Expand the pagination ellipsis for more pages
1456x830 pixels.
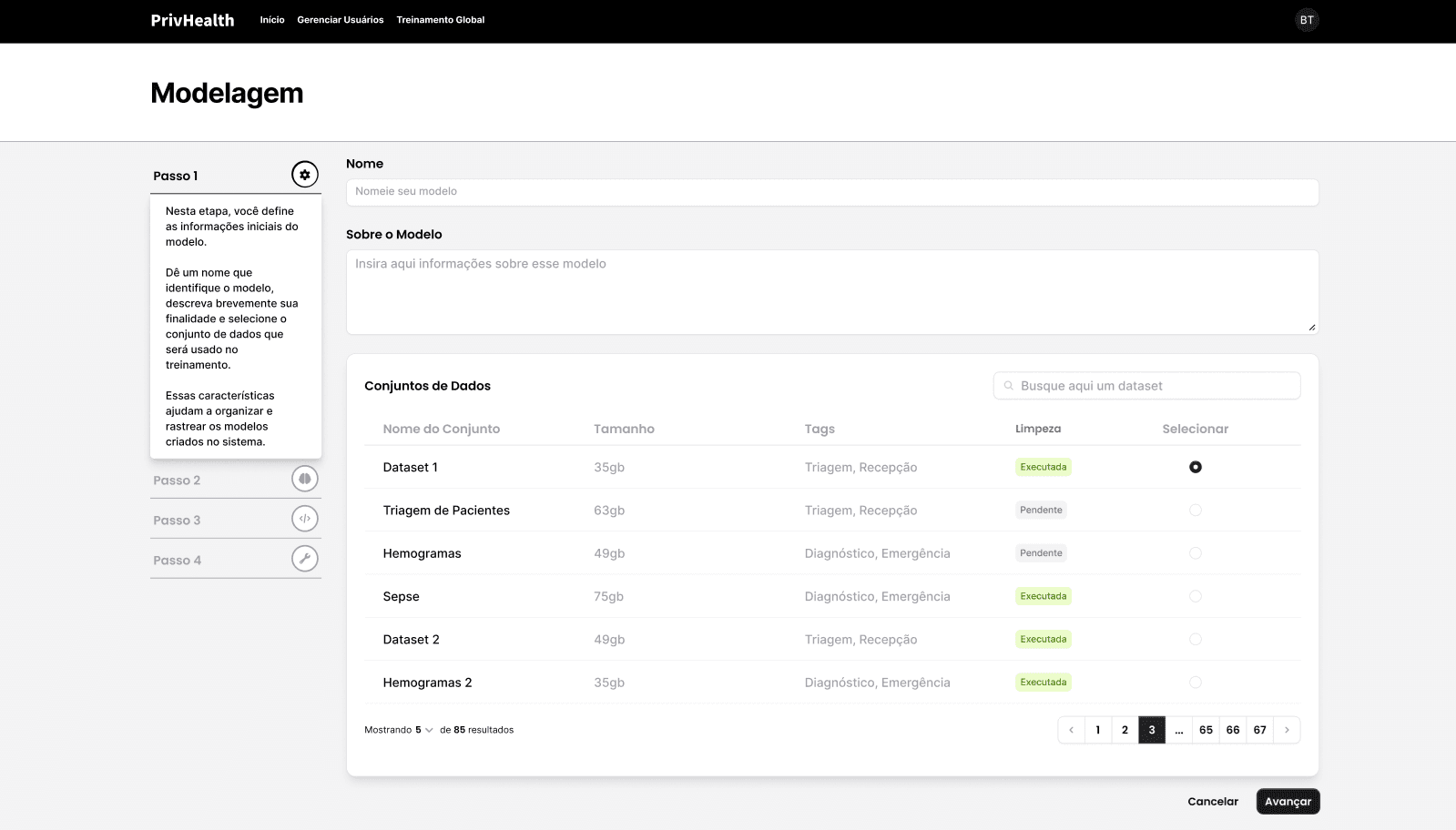(1179, 730)
